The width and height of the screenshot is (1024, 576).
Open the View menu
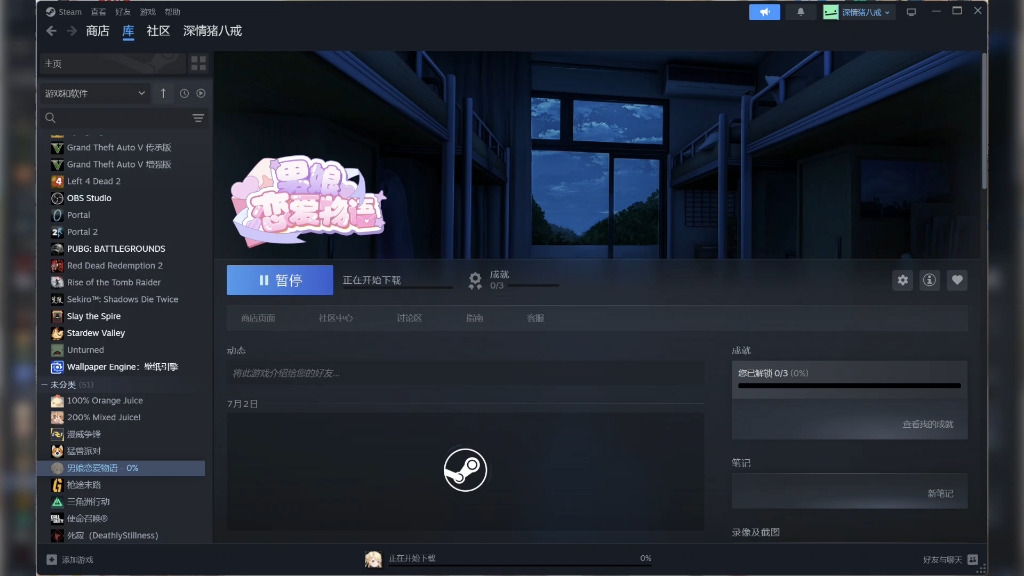(98, 12)
